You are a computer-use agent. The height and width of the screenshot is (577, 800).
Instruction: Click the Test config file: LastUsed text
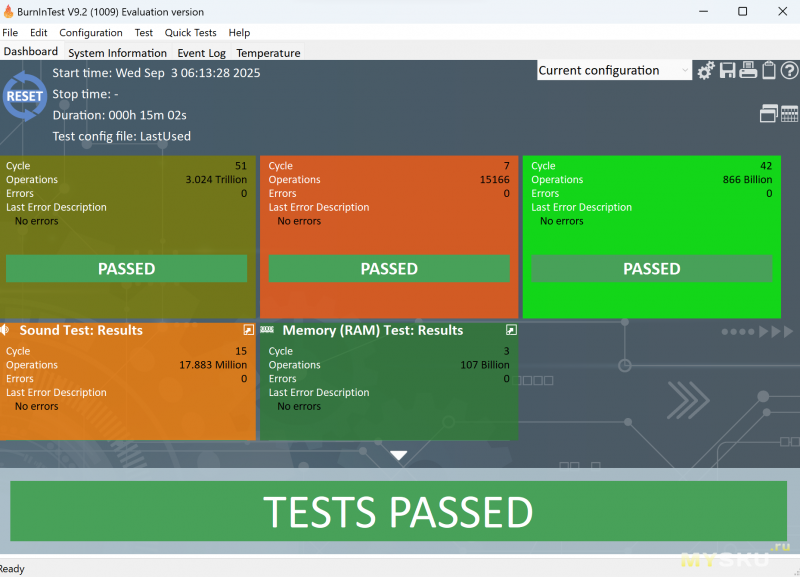pos(121,136)
